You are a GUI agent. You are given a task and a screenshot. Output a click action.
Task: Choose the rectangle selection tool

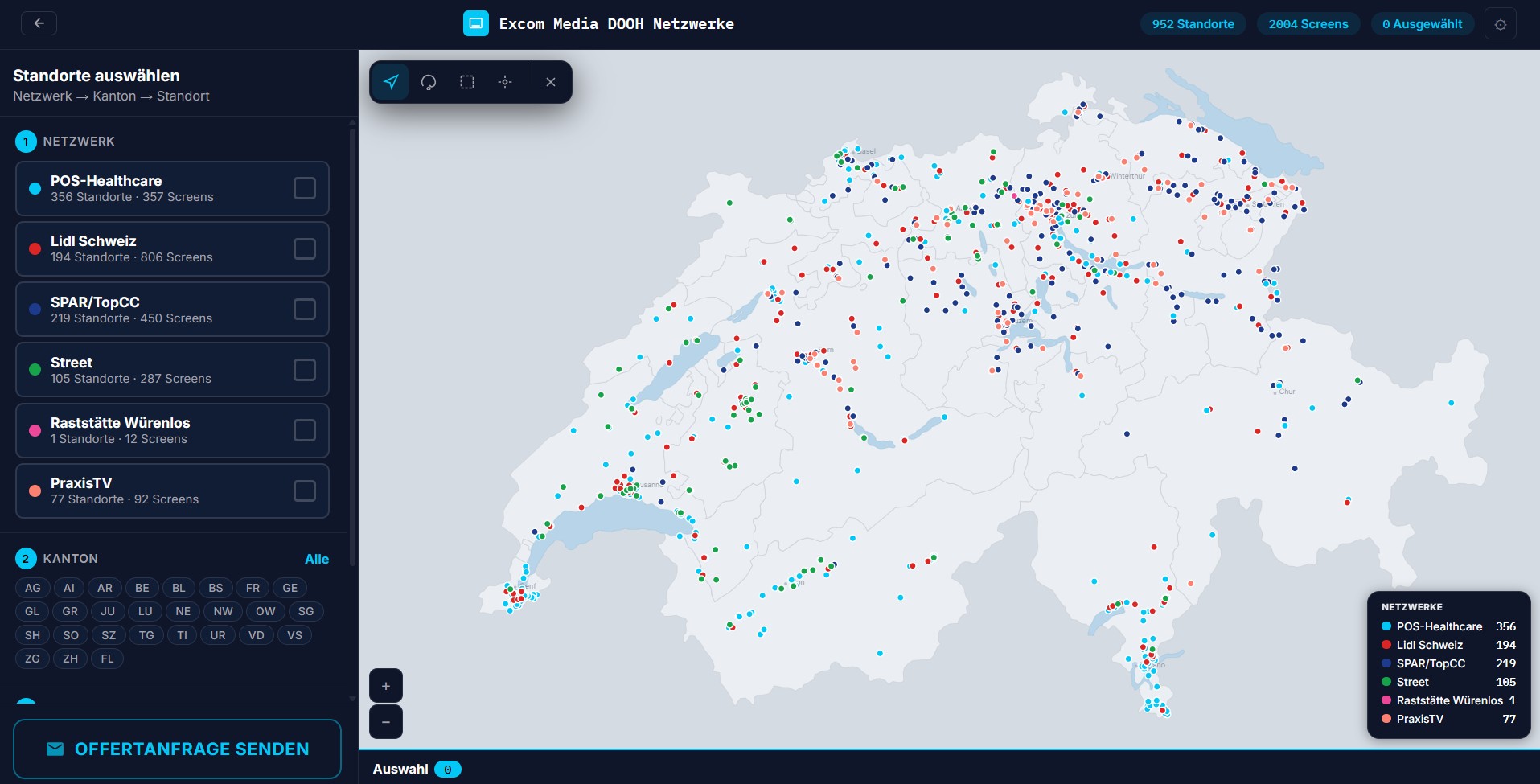(467, 82)
